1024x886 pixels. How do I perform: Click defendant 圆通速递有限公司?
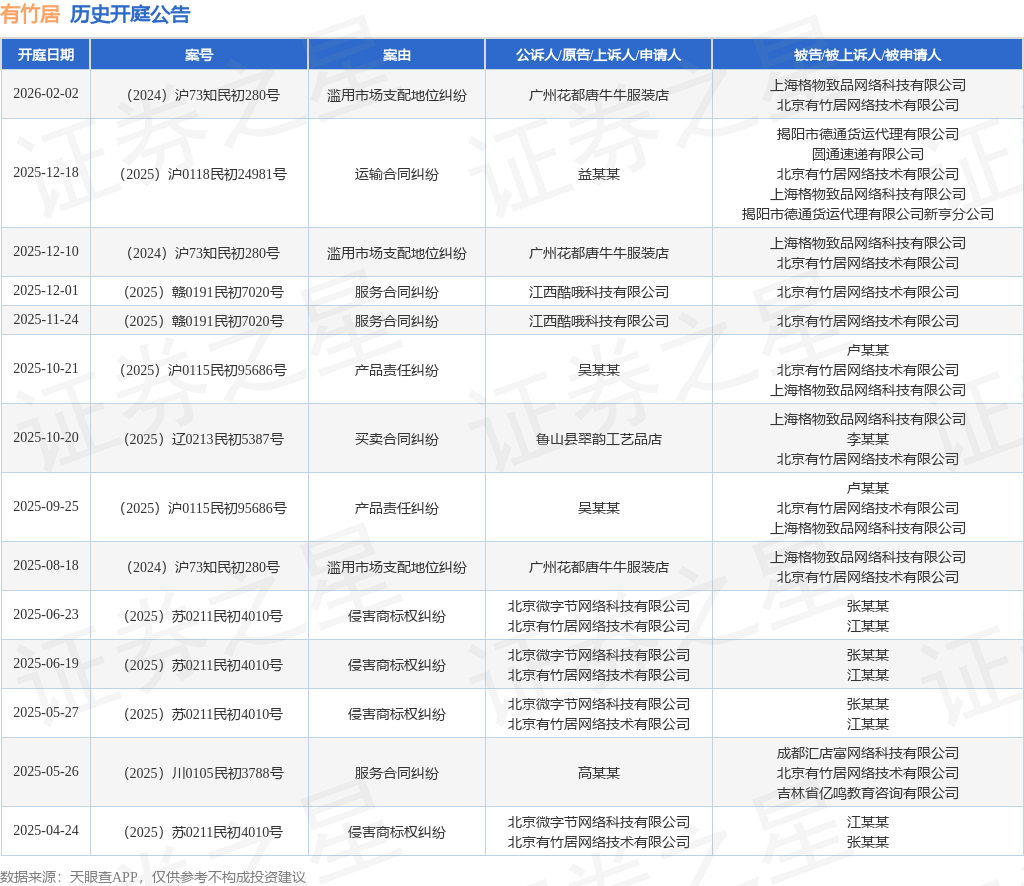(x=867, y=154)
